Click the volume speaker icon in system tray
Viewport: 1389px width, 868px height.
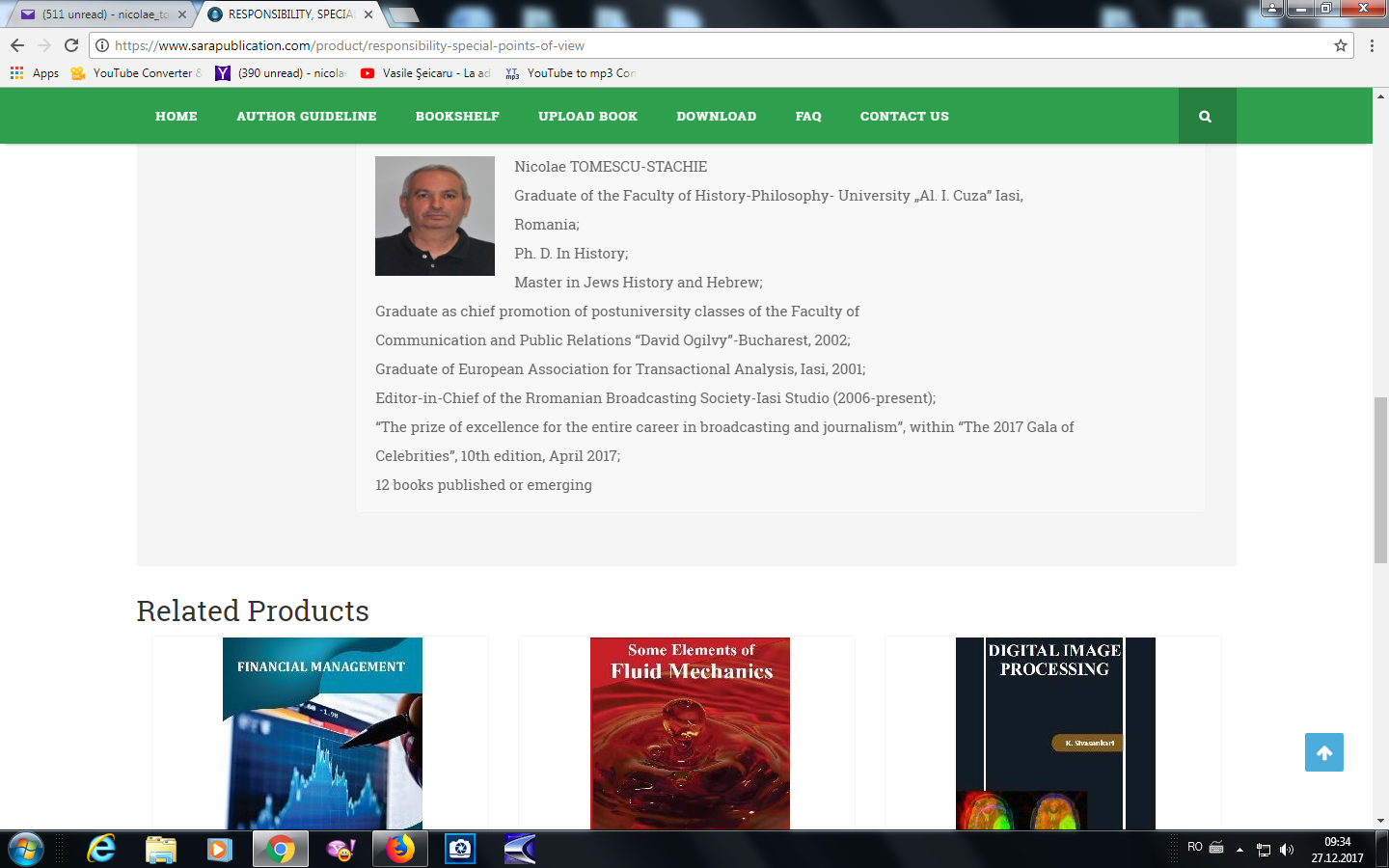(x=1286, y=849)
